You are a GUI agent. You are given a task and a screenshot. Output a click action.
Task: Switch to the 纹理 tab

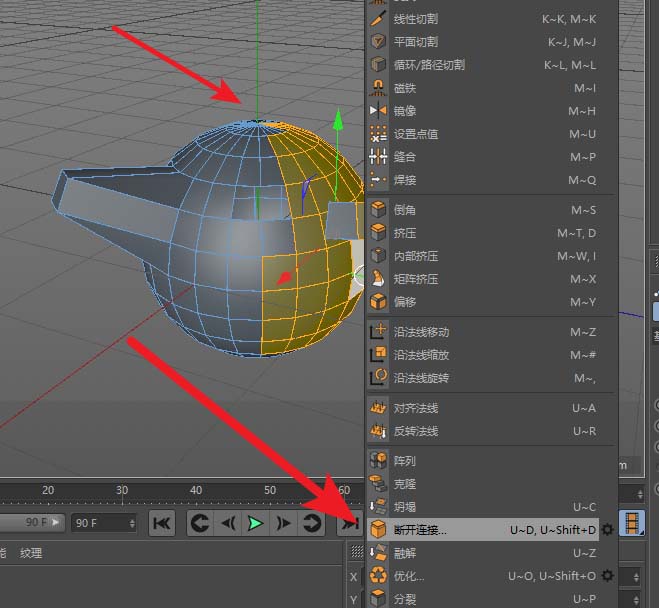tap(31, 552)
